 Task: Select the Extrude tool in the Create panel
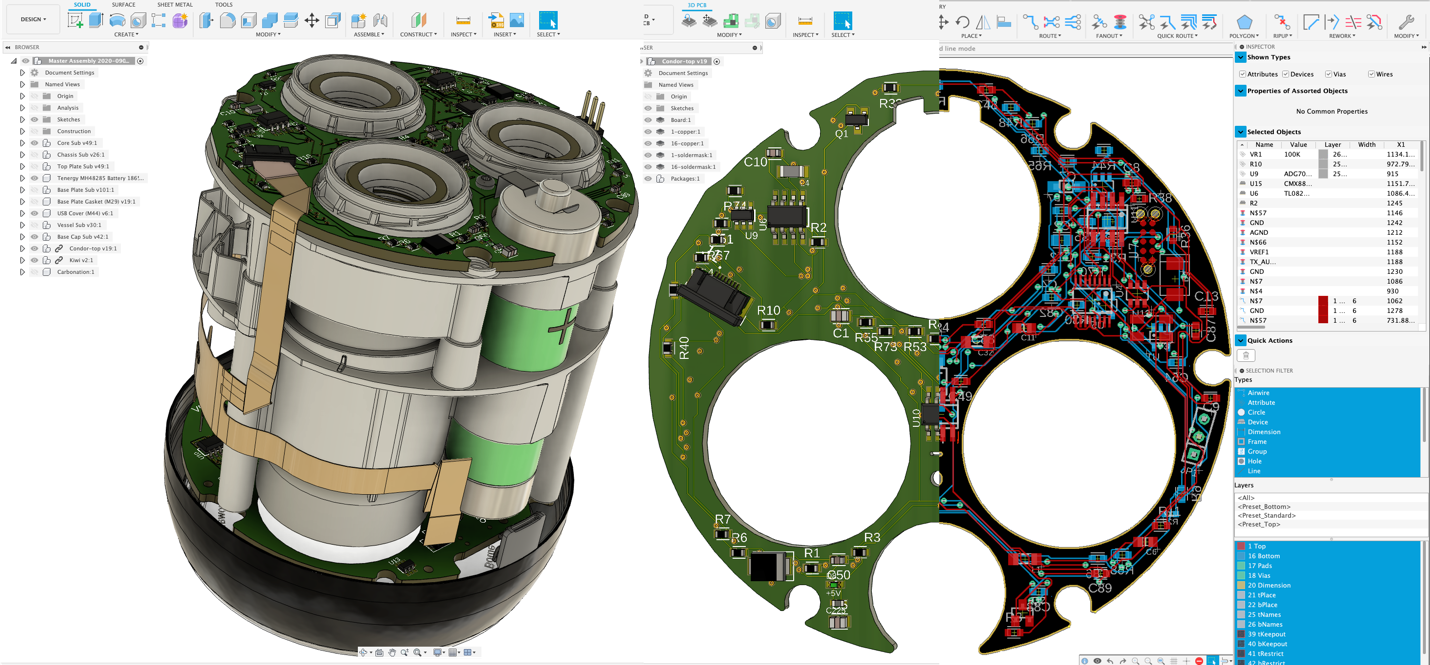point(95,19)
